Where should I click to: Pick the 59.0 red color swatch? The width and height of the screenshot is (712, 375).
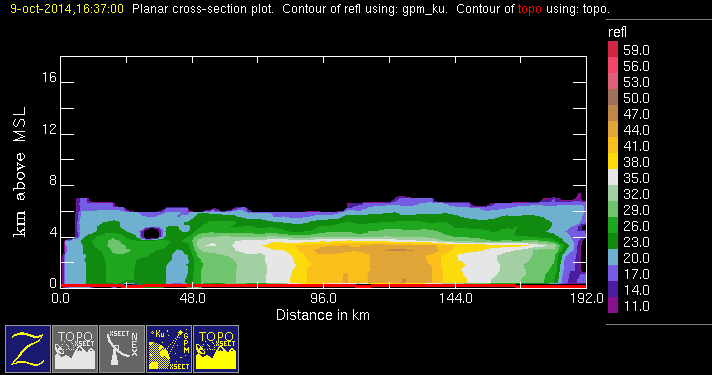point(613,49)
